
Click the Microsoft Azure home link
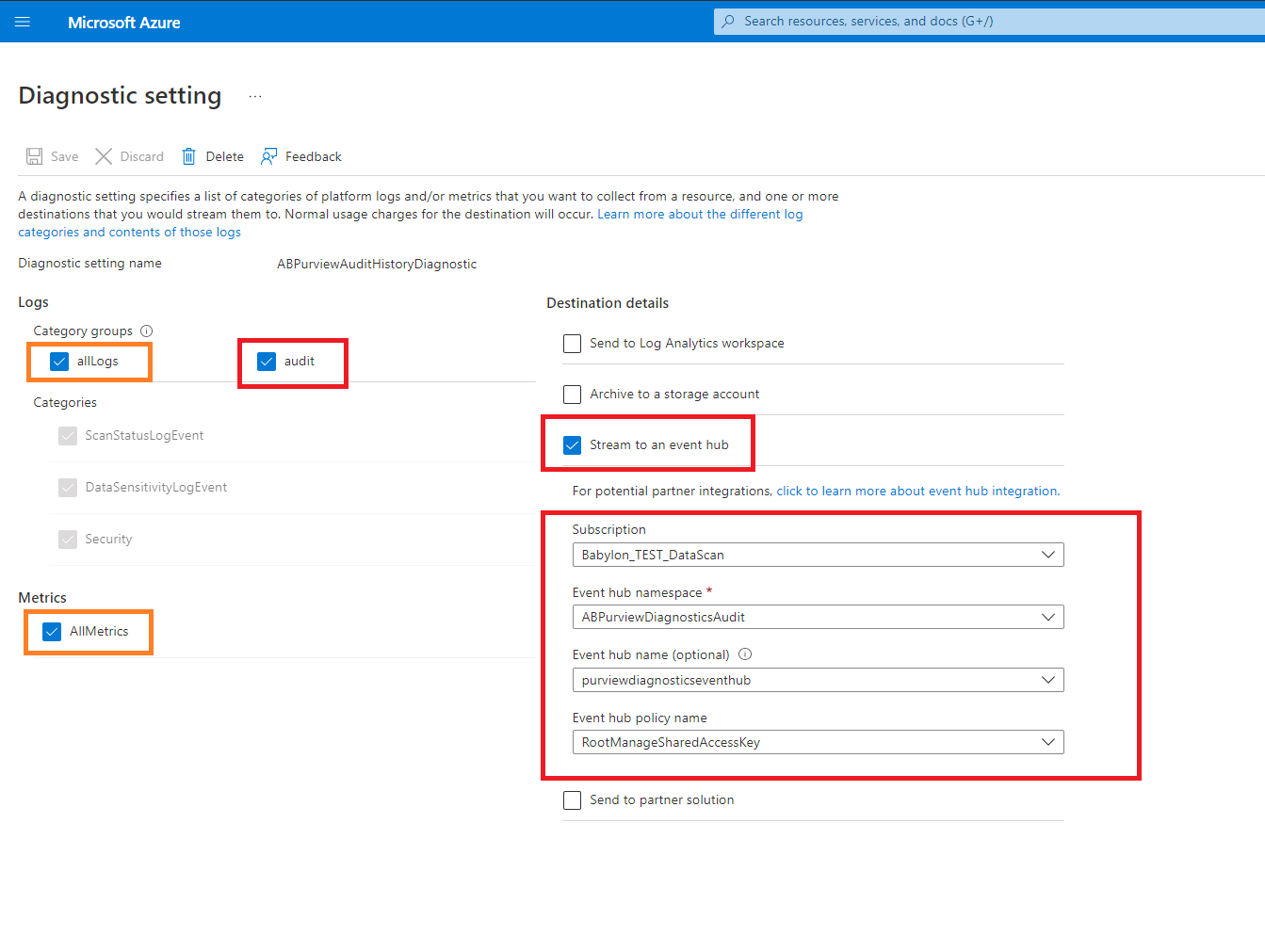point(123,23)
